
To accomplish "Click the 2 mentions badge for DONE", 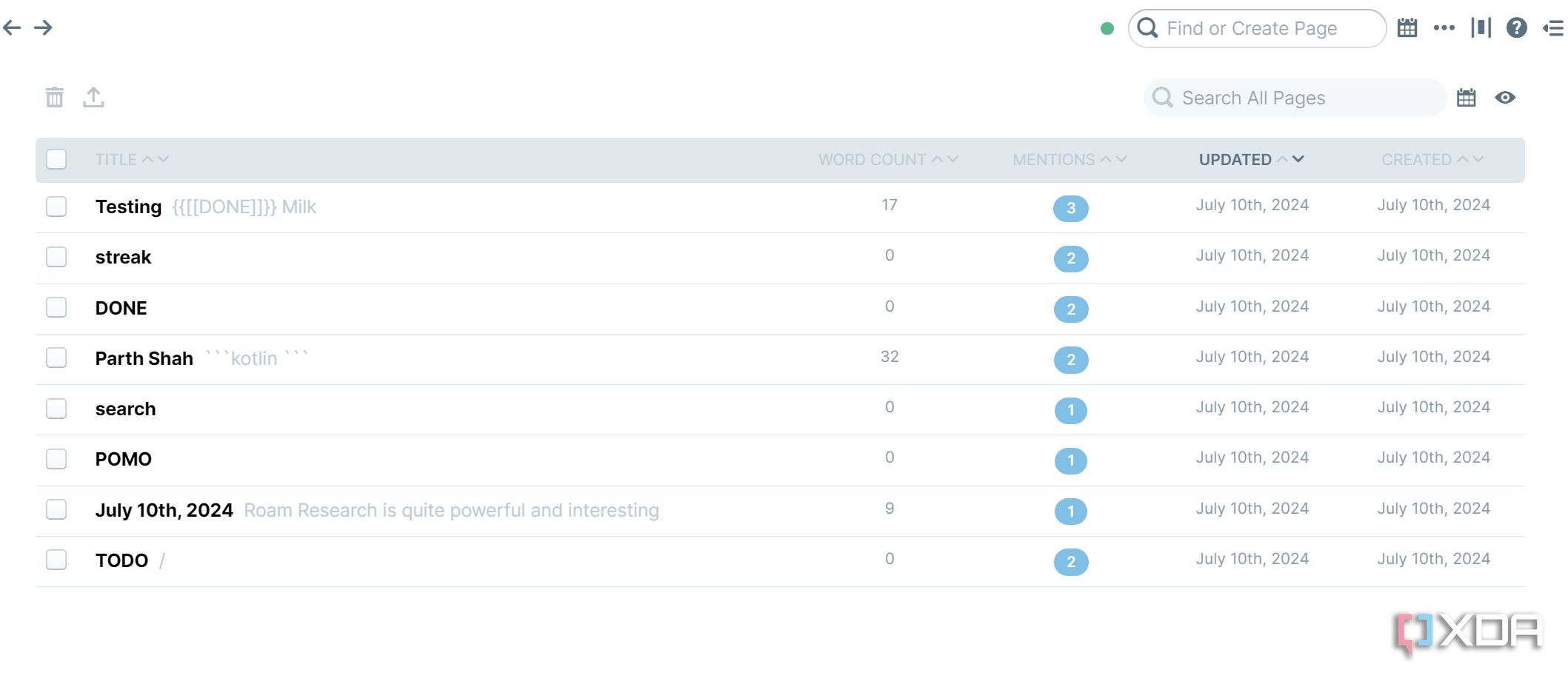I will tap(1070, 309).
